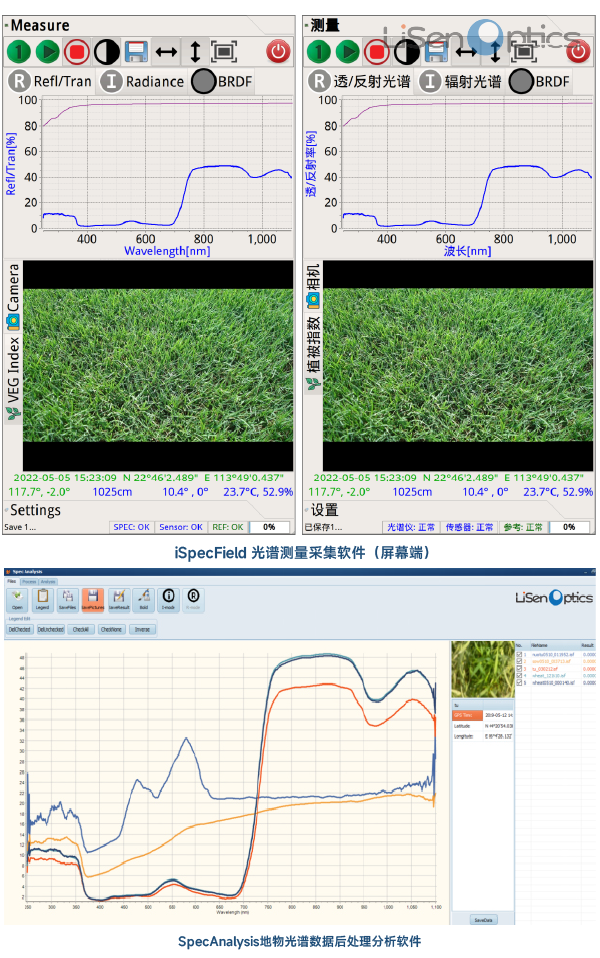Uncheck file row 4 checkbox
This screenshot has width=600, height=958.
(x=519, y=676)
